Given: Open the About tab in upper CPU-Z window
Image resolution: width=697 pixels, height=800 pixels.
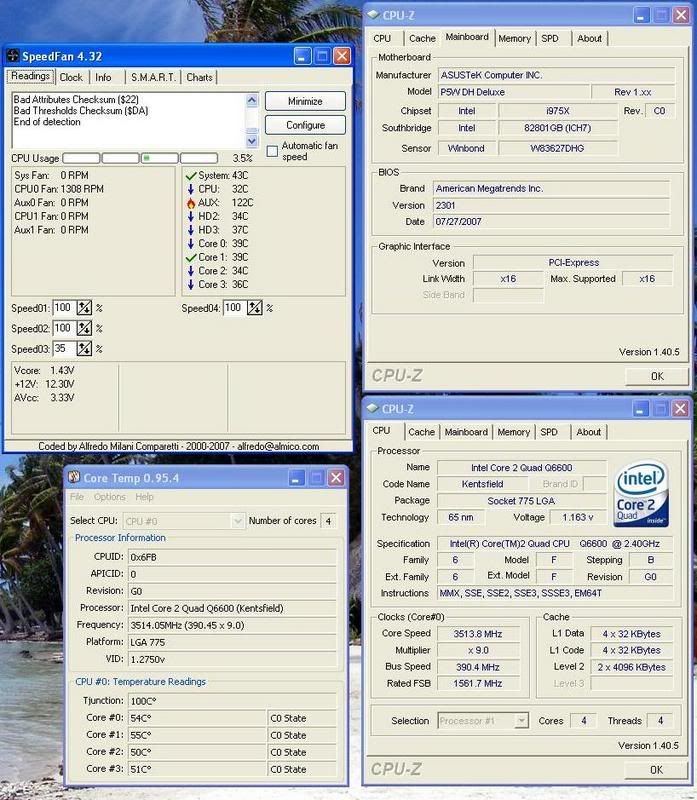Looking at the screenshot, I should point(589,39).
